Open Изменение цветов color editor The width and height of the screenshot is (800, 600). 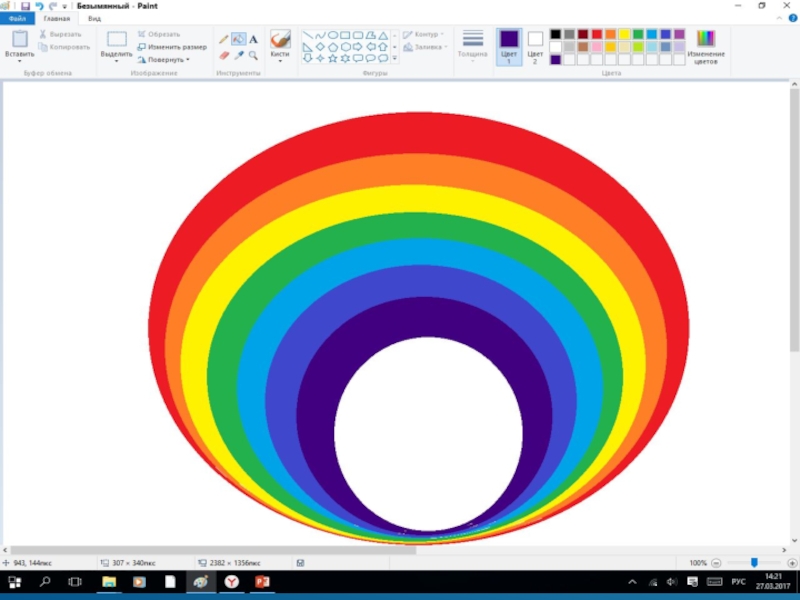(x=706, y=46)
